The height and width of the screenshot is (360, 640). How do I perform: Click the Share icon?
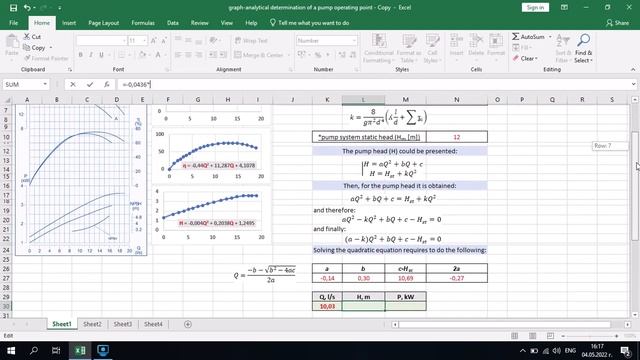click(x=609, y=23)
